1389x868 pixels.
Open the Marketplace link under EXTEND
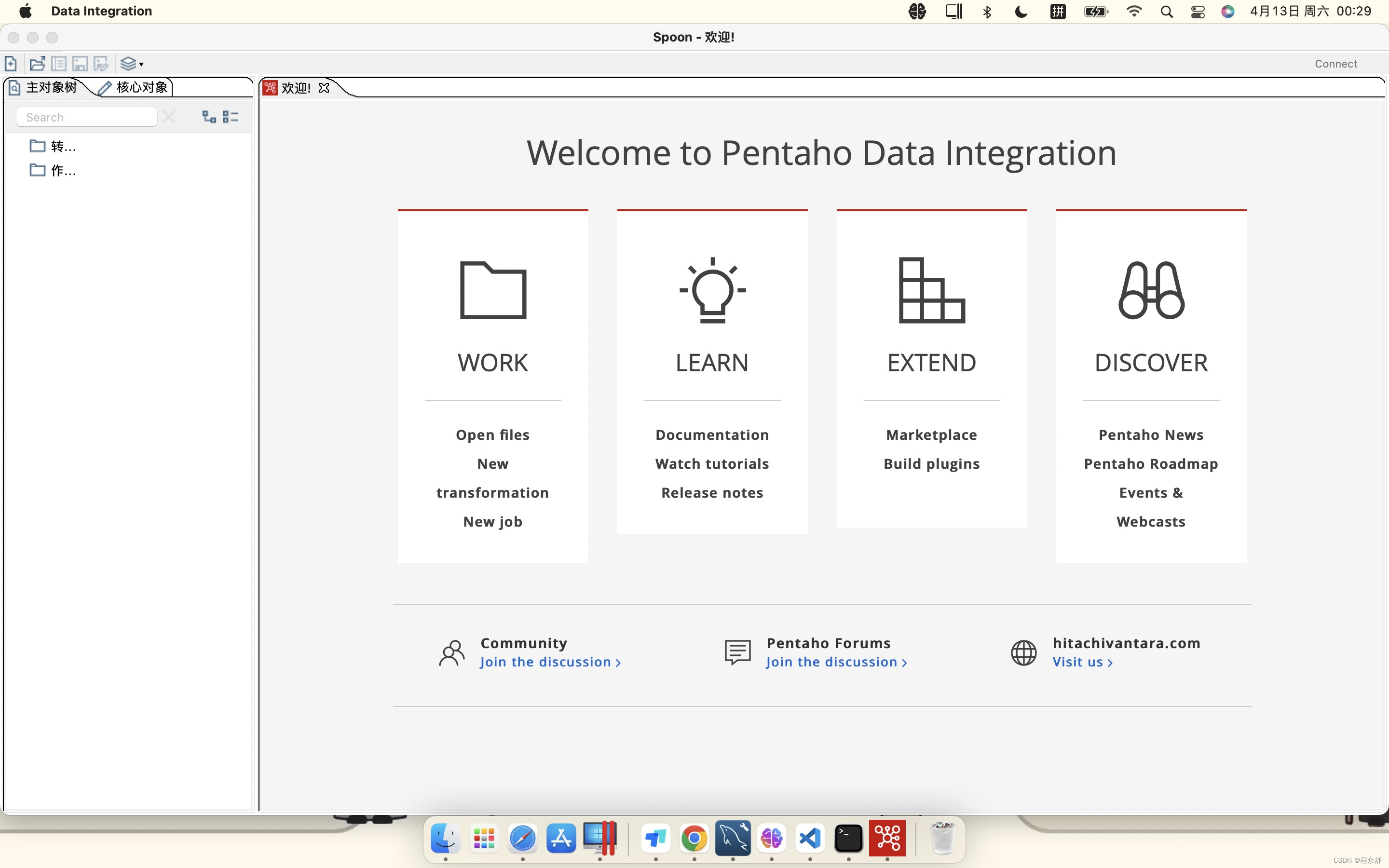point(931,434)
